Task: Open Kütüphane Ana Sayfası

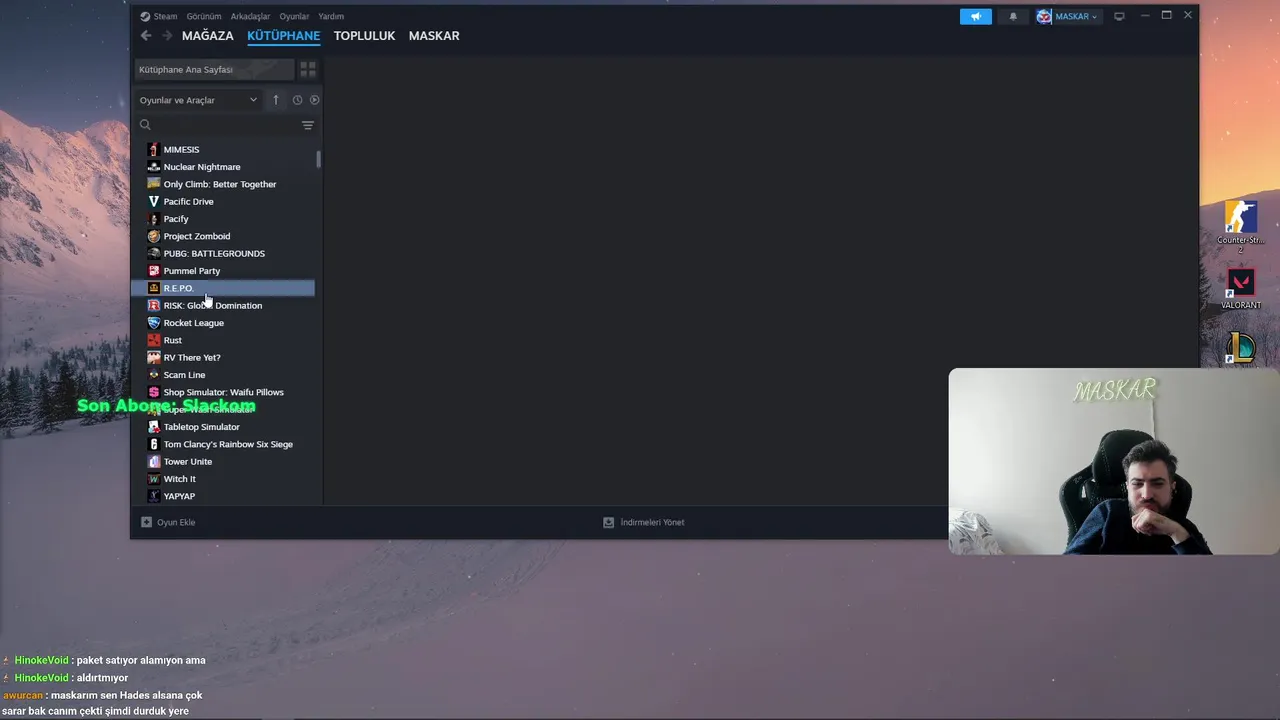Action: 215,69
